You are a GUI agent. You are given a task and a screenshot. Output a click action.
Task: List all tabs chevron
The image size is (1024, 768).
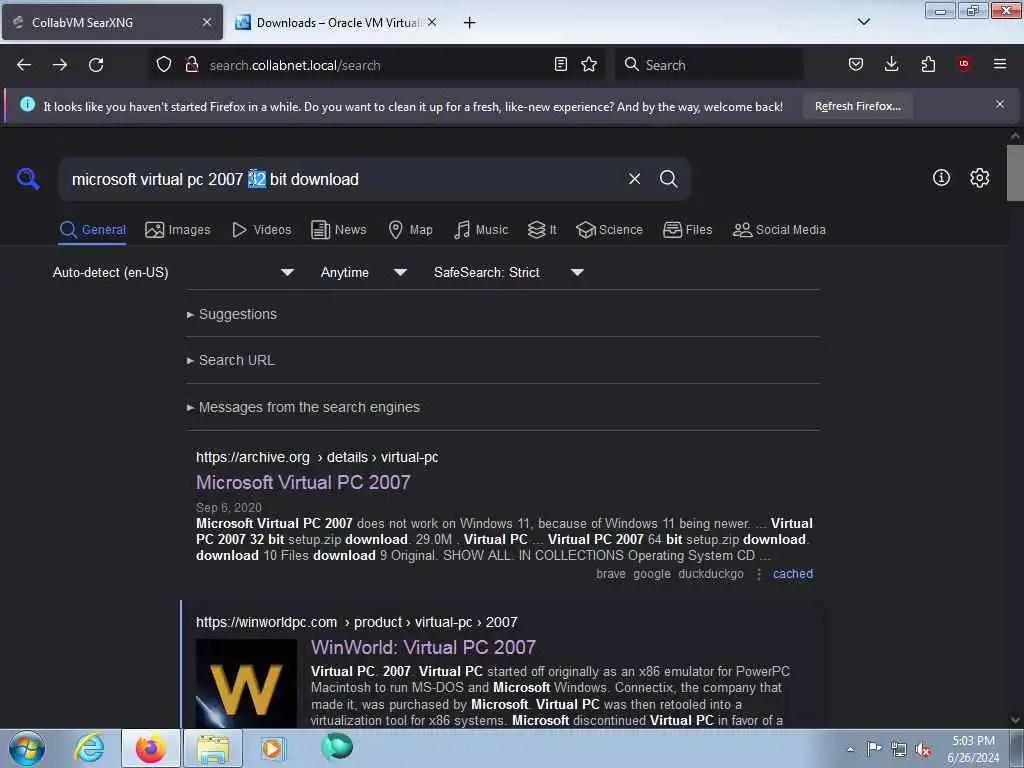pos(863,22)
